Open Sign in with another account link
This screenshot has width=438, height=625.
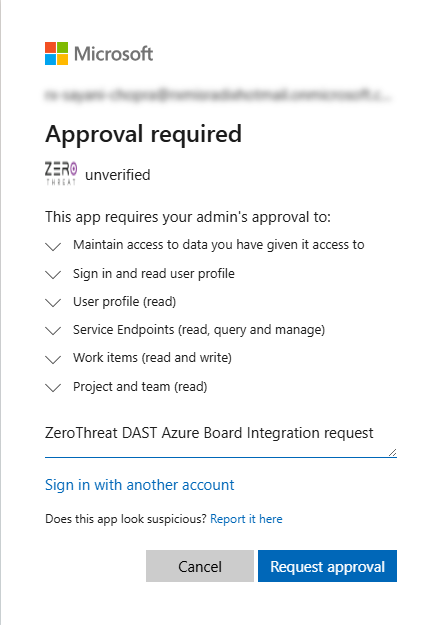tap(139, 485)
